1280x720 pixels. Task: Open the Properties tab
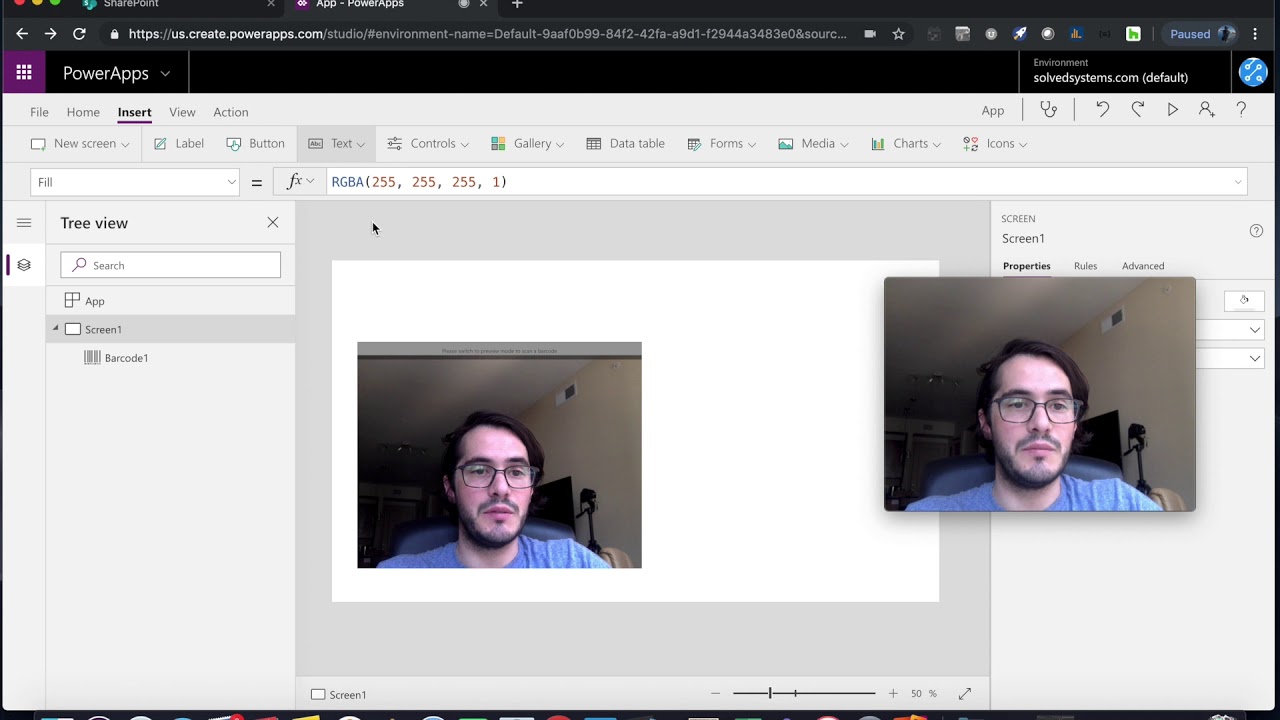tap(1027, 266)
